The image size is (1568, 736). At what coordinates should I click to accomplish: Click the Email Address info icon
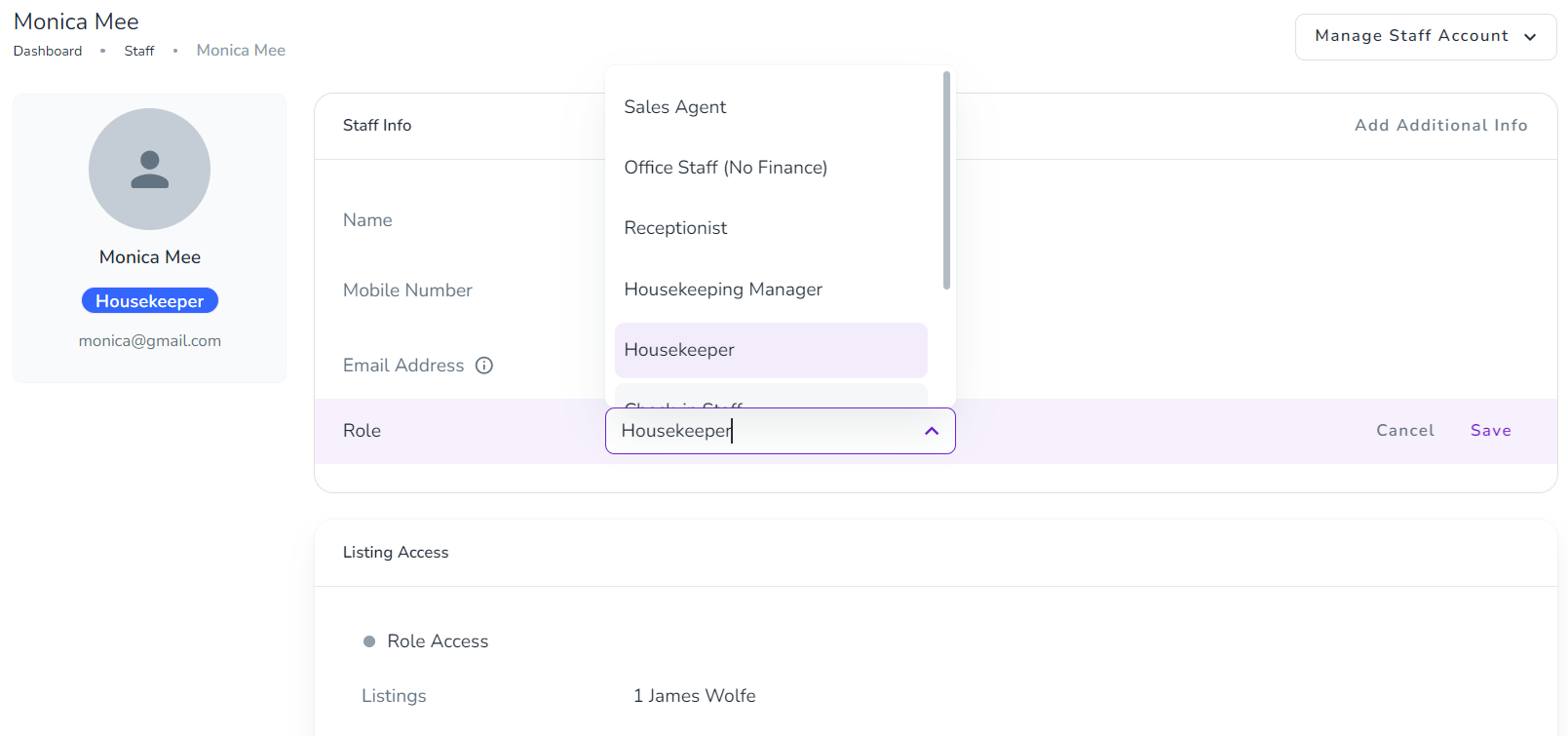tap(484, 366)
